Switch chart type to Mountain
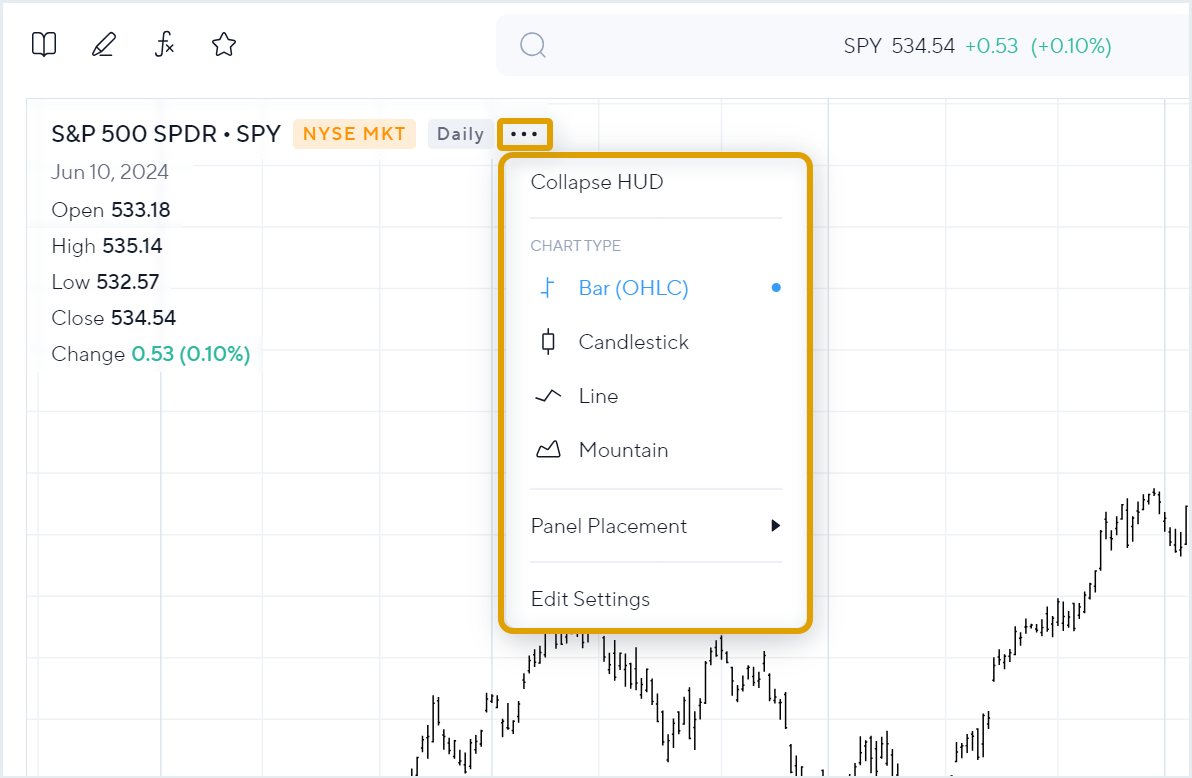This screenshot has height=778, width=1192. [656, 450]
